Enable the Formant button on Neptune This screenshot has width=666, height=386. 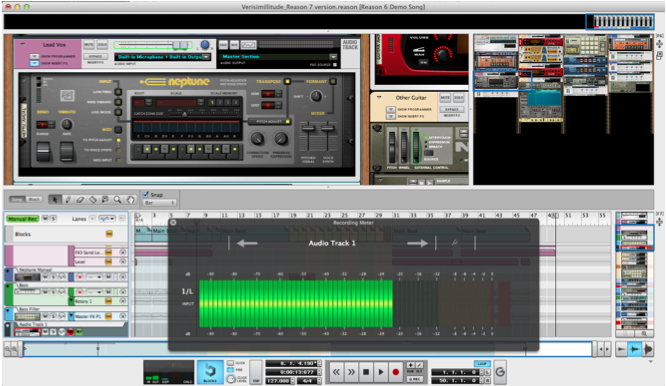(x=333, y=81)
